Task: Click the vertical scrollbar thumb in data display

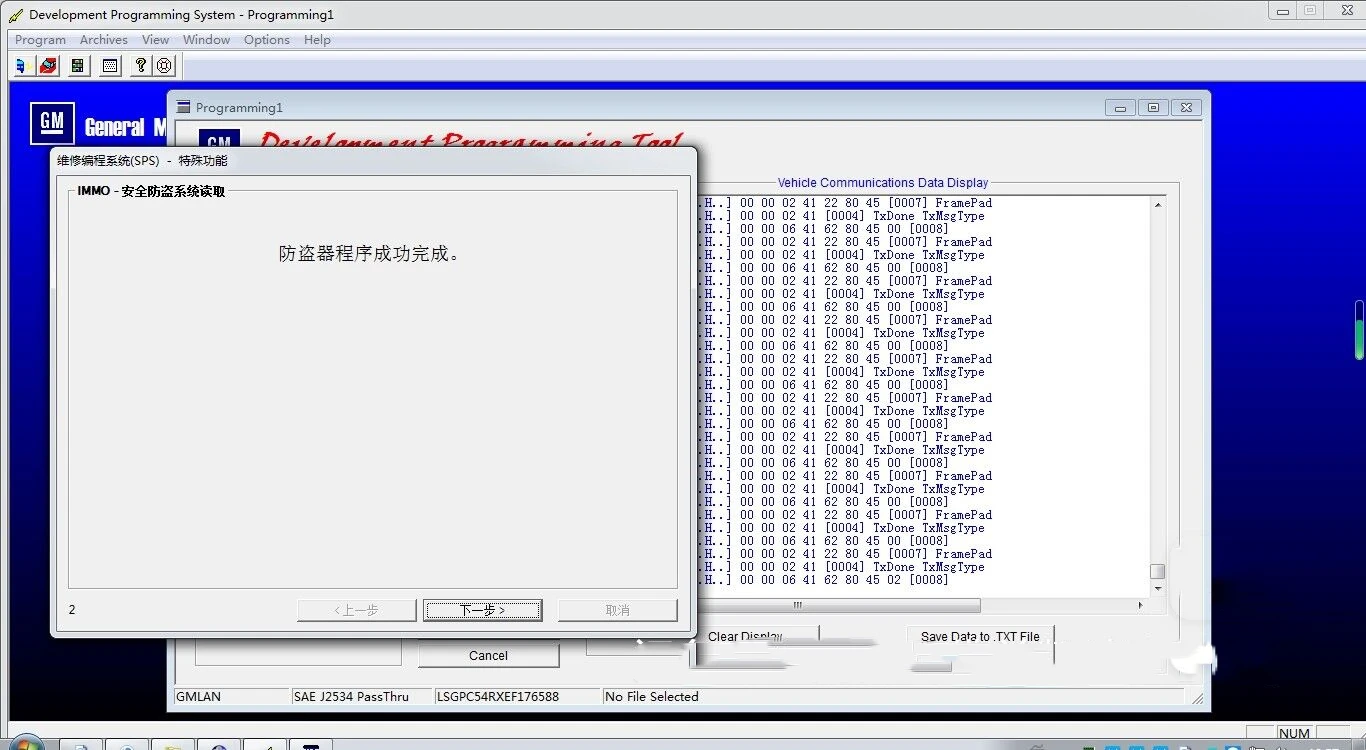Action: point(1158,571)
